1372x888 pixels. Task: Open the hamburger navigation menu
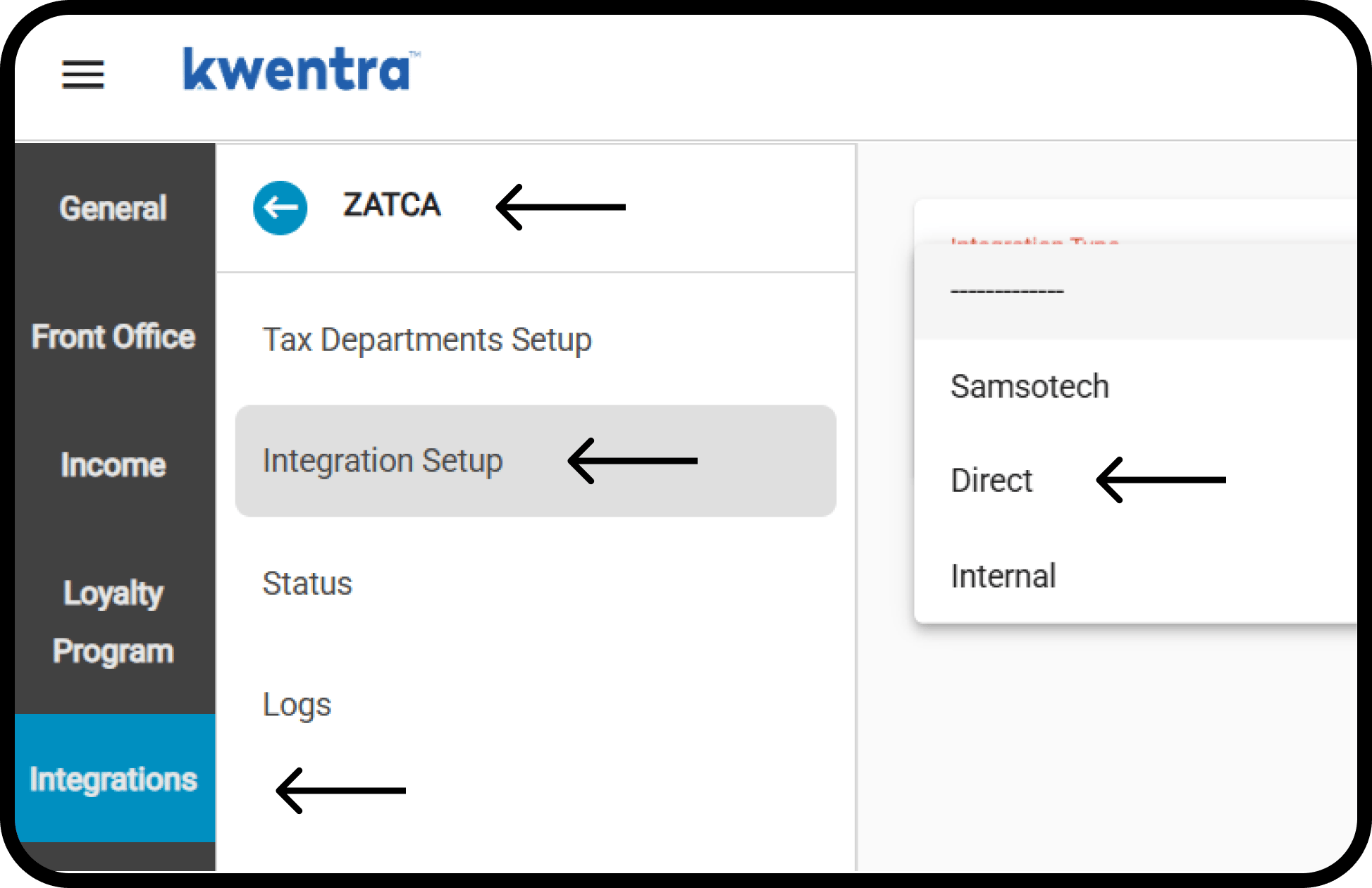click(83, 74)
